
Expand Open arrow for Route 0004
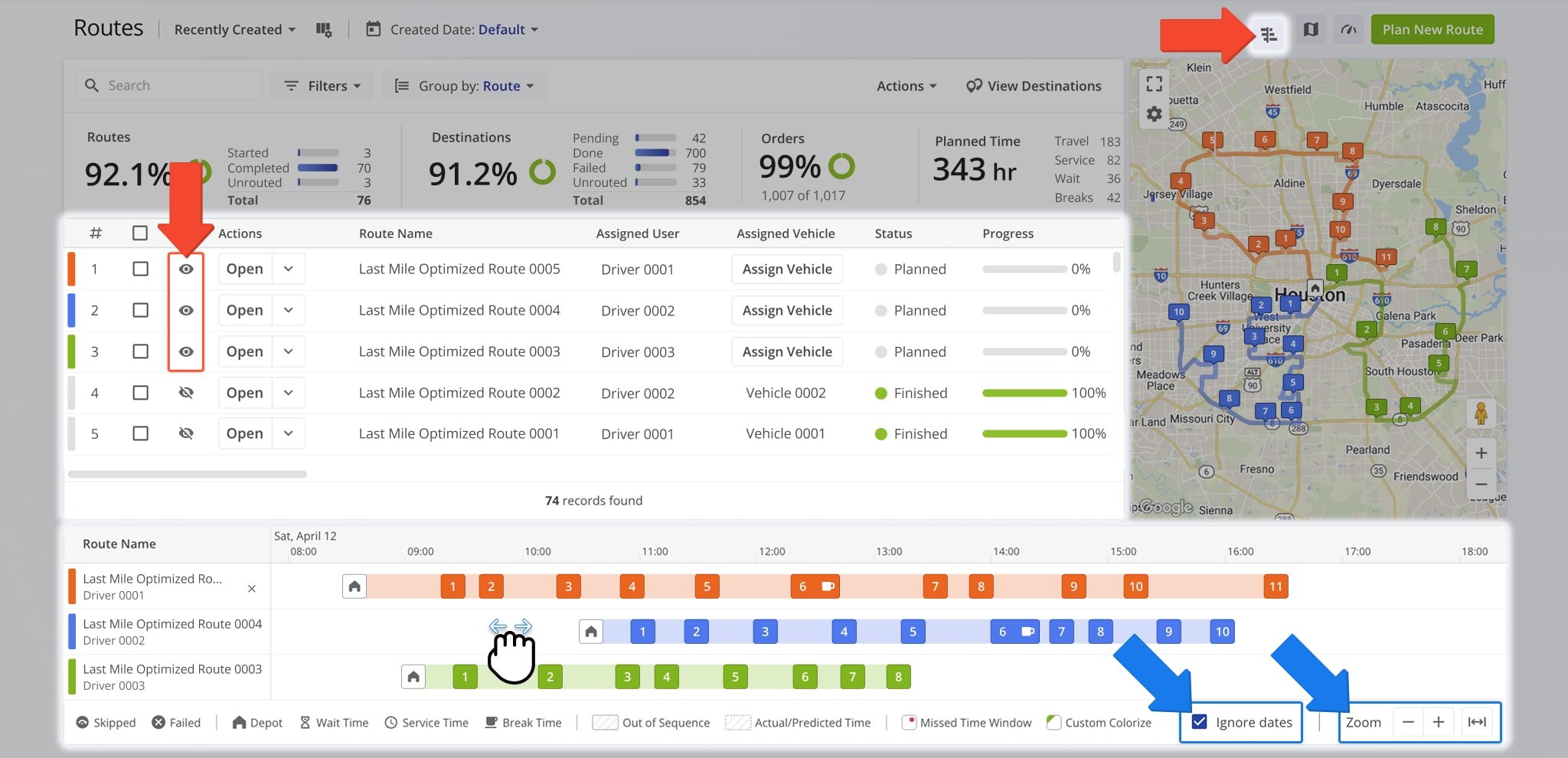pos(289,310)
